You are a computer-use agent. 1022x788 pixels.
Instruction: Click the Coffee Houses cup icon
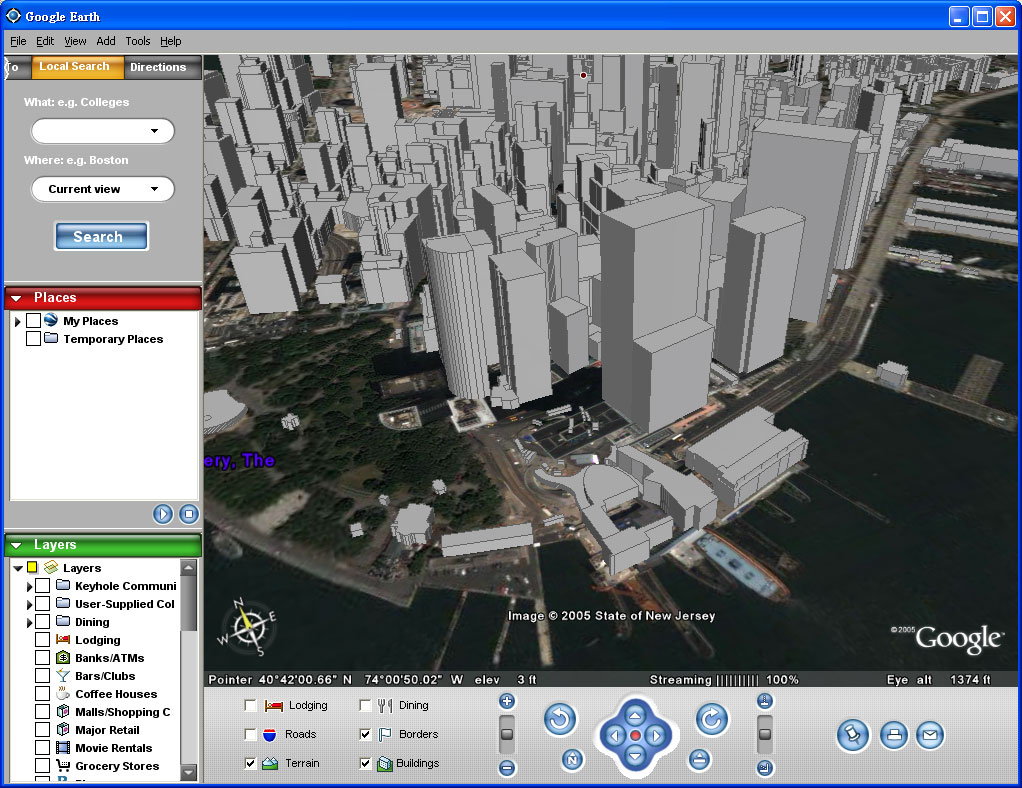(63, 693)
